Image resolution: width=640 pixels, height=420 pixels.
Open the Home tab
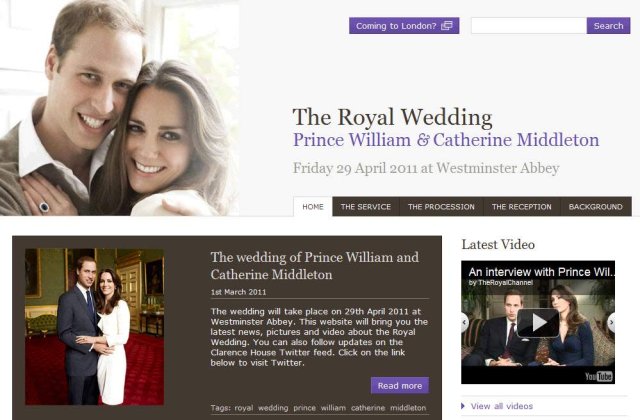coord(313,207)
